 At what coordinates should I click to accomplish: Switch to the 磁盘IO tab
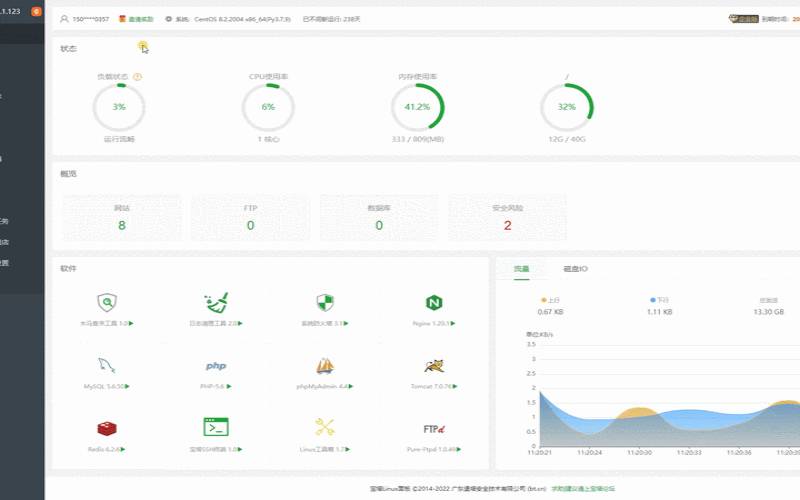pyautogui.click(x=575, y=269)
